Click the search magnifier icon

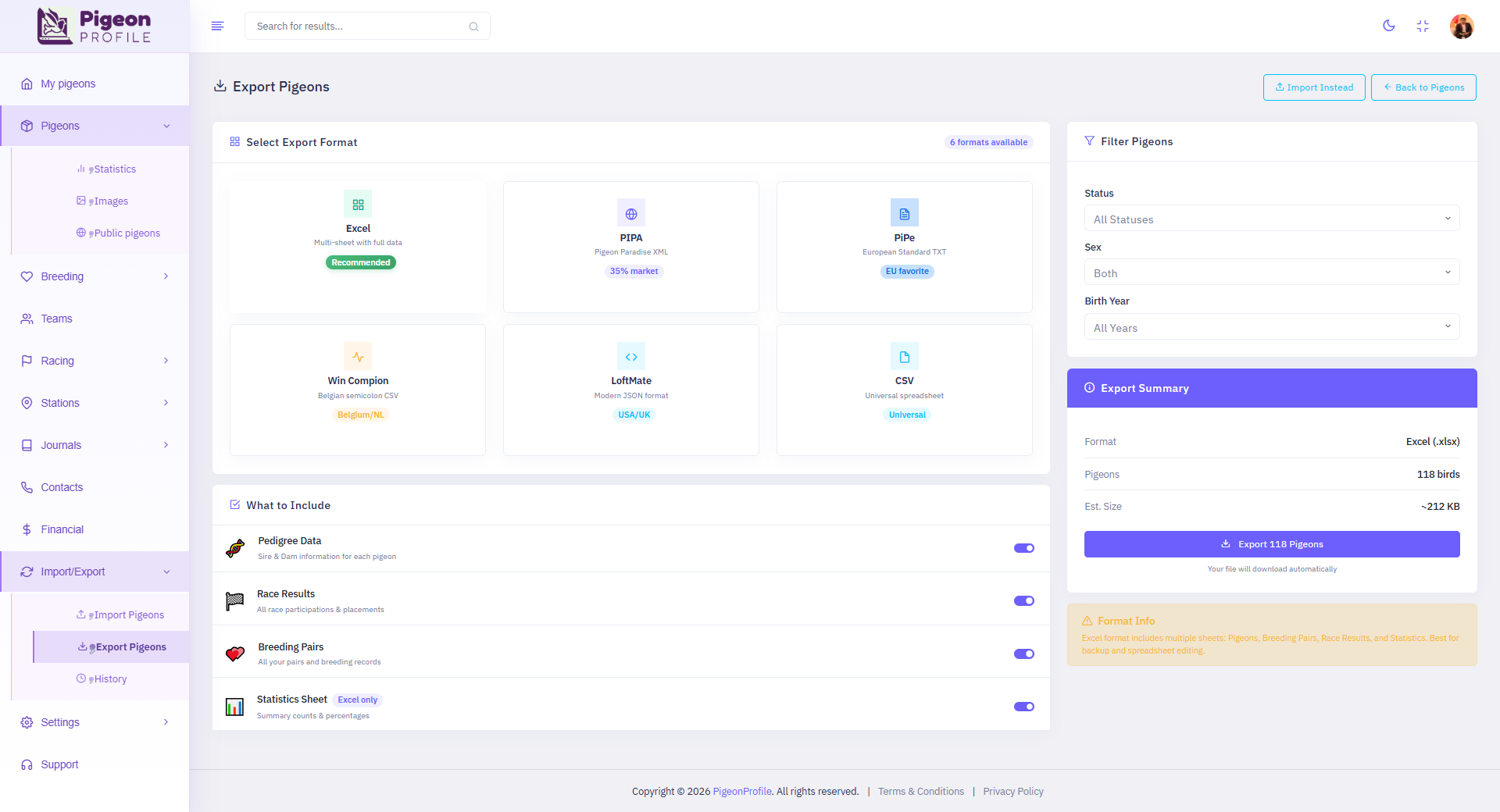pyautogui.click(x=473, y=26)
